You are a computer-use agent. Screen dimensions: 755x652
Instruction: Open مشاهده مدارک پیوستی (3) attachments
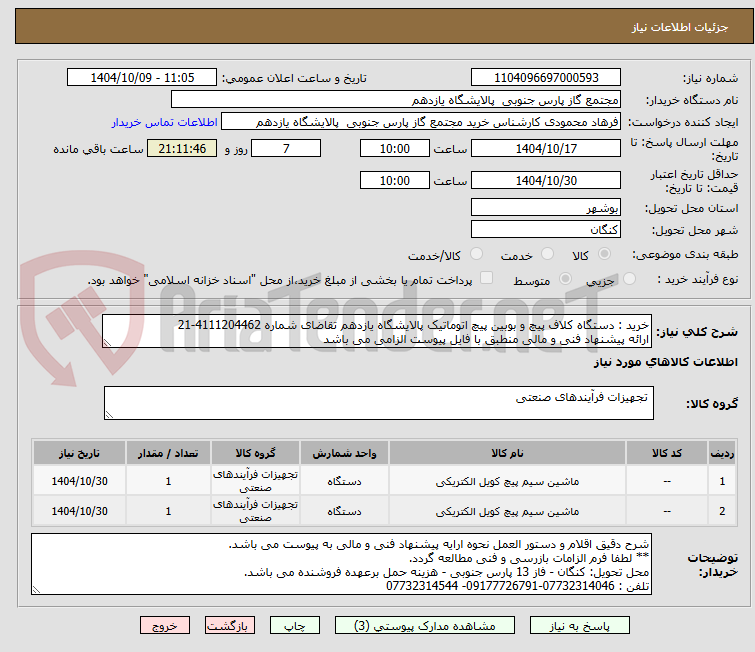(425, 626)
